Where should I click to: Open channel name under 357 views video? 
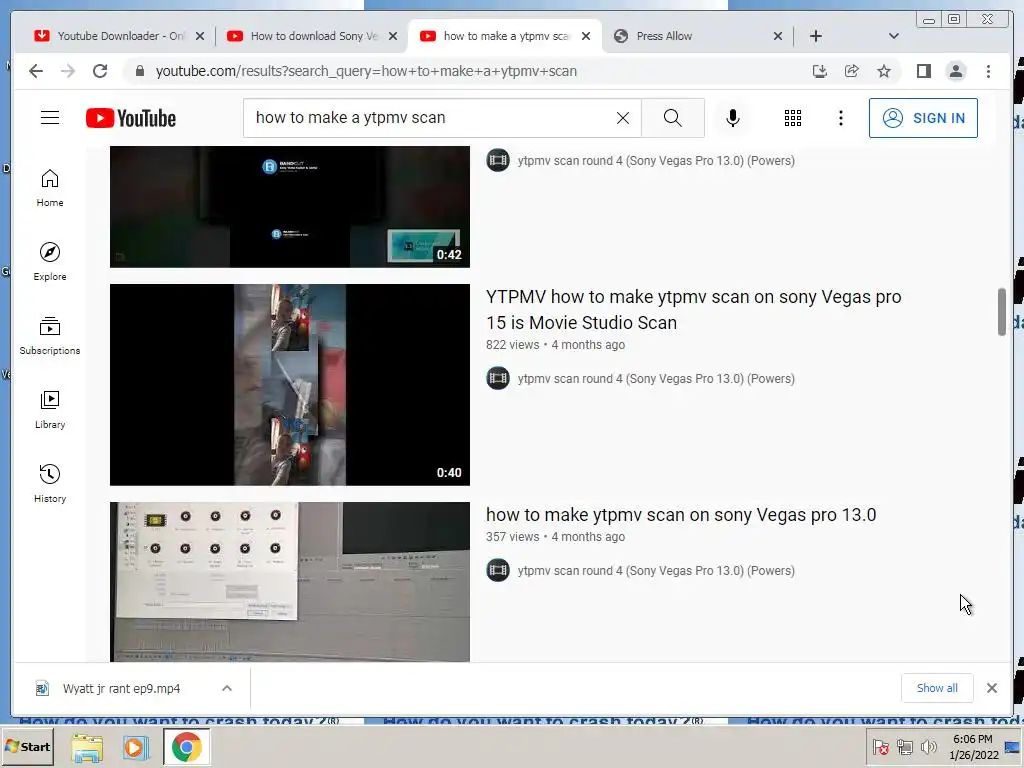pos(656,571)
